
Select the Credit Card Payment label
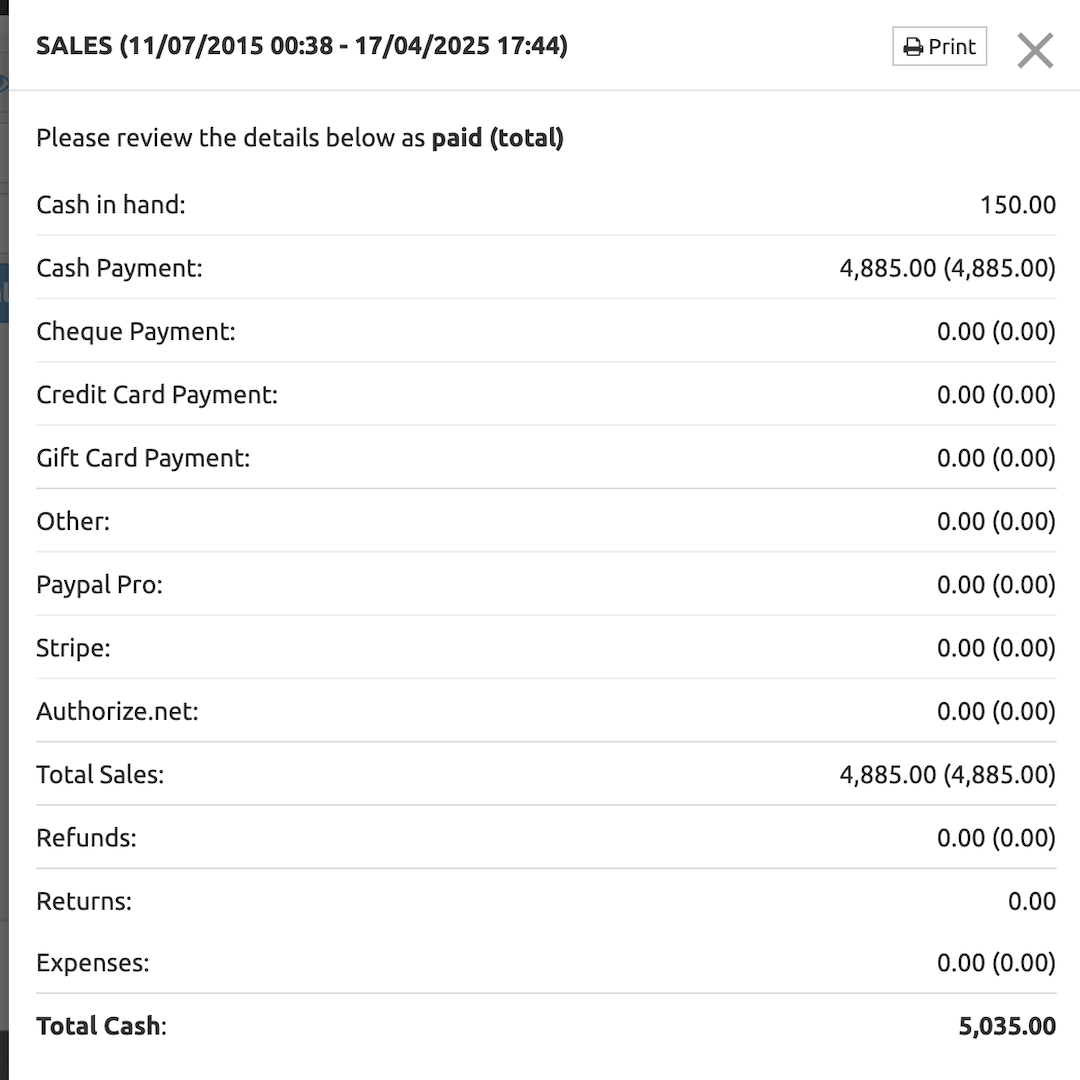pyautogui.click(x=157, y=395)
